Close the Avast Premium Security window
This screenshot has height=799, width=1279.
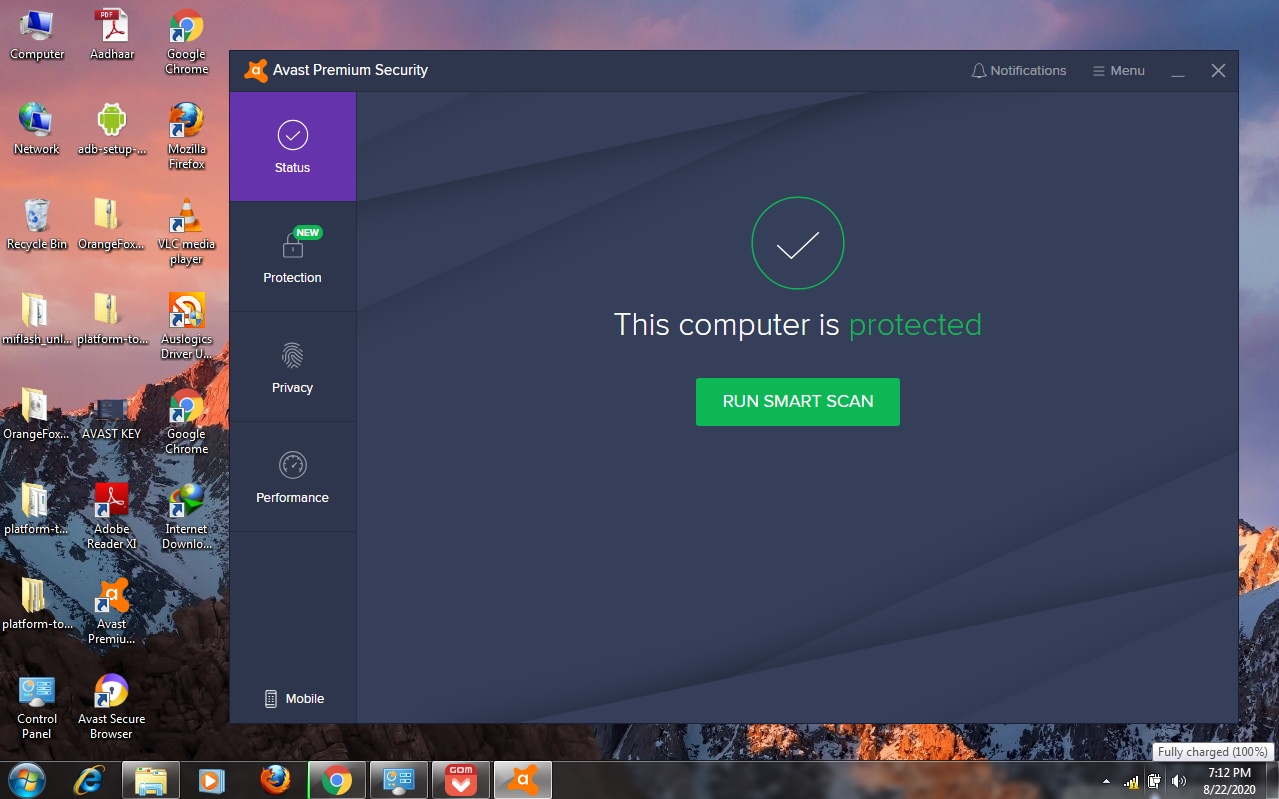click(x=1218, y=71)
